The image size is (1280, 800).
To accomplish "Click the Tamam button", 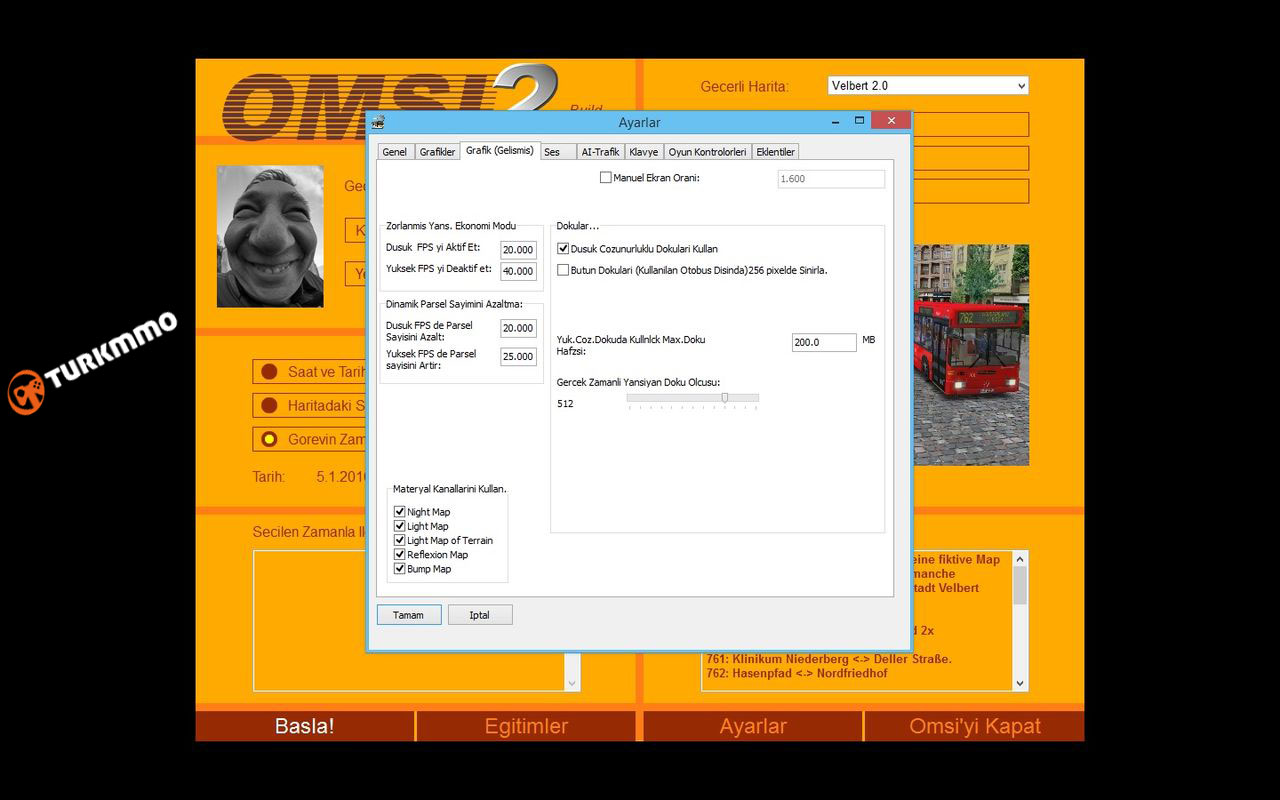I will (409, 615).
